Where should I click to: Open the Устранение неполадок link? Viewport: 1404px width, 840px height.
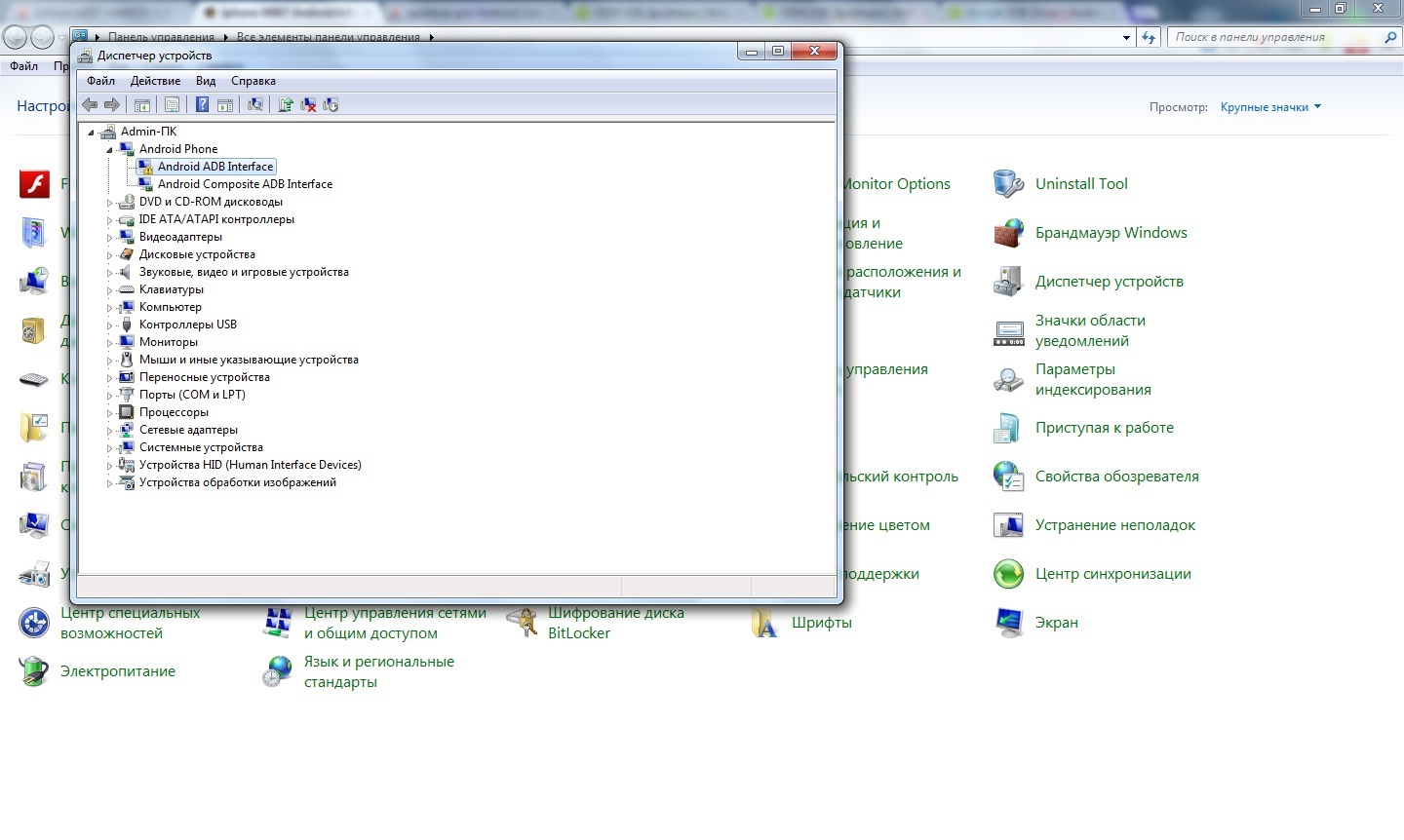(x=1114, y=525)
